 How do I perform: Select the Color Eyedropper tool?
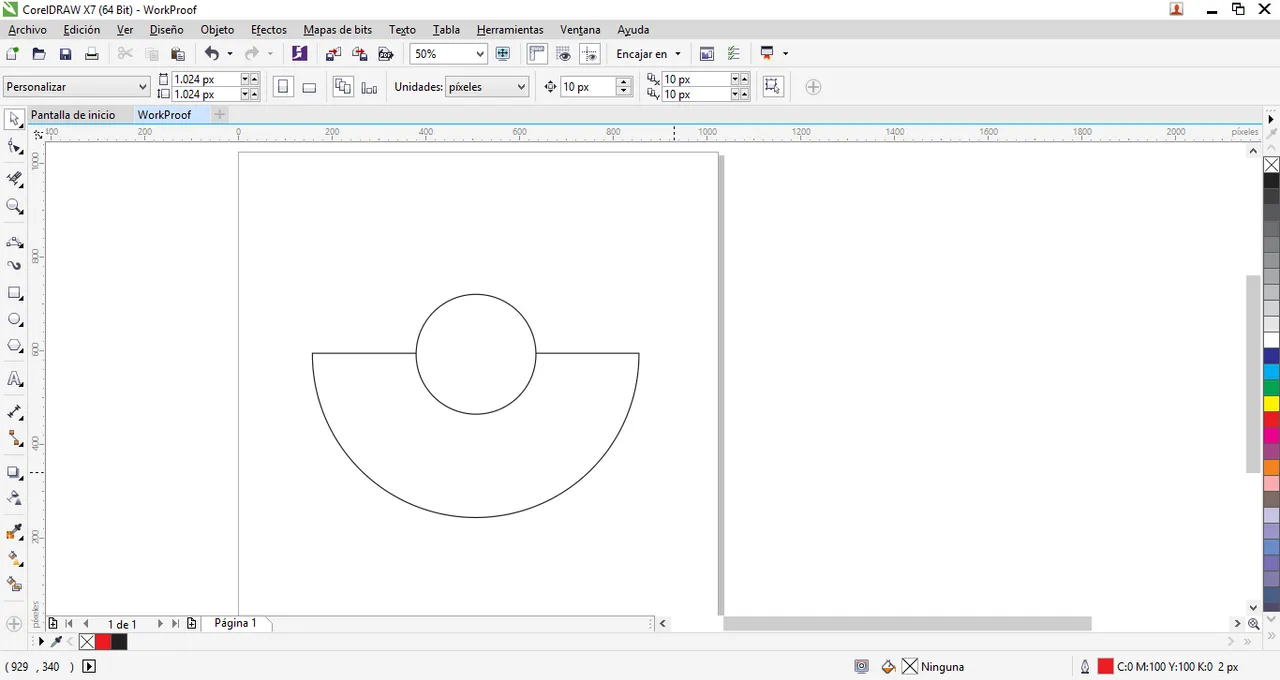(14, 532)
